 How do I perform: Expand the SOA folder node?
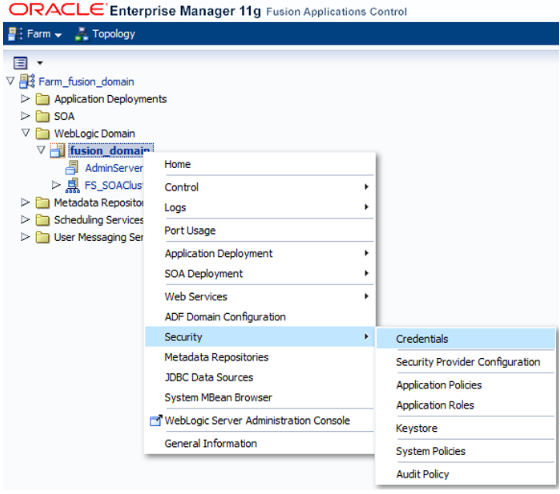pyautogui.click(x=25, y=115)
